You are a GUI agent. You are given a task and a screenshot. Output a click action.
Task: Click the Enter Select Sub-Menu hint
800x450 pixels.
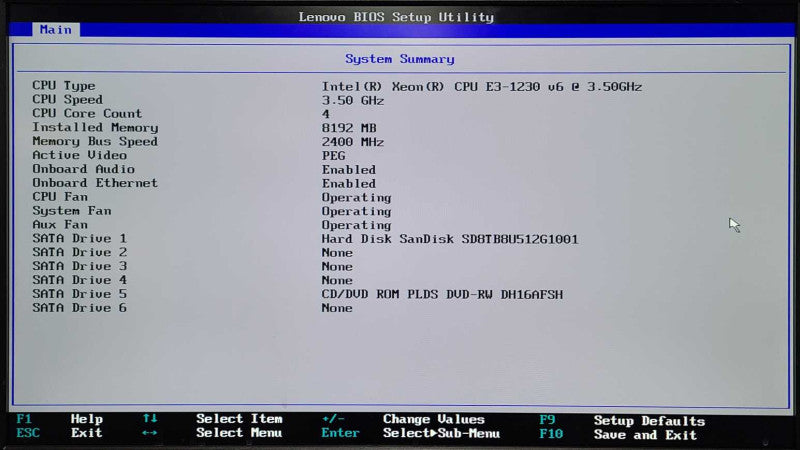(411, 433)
